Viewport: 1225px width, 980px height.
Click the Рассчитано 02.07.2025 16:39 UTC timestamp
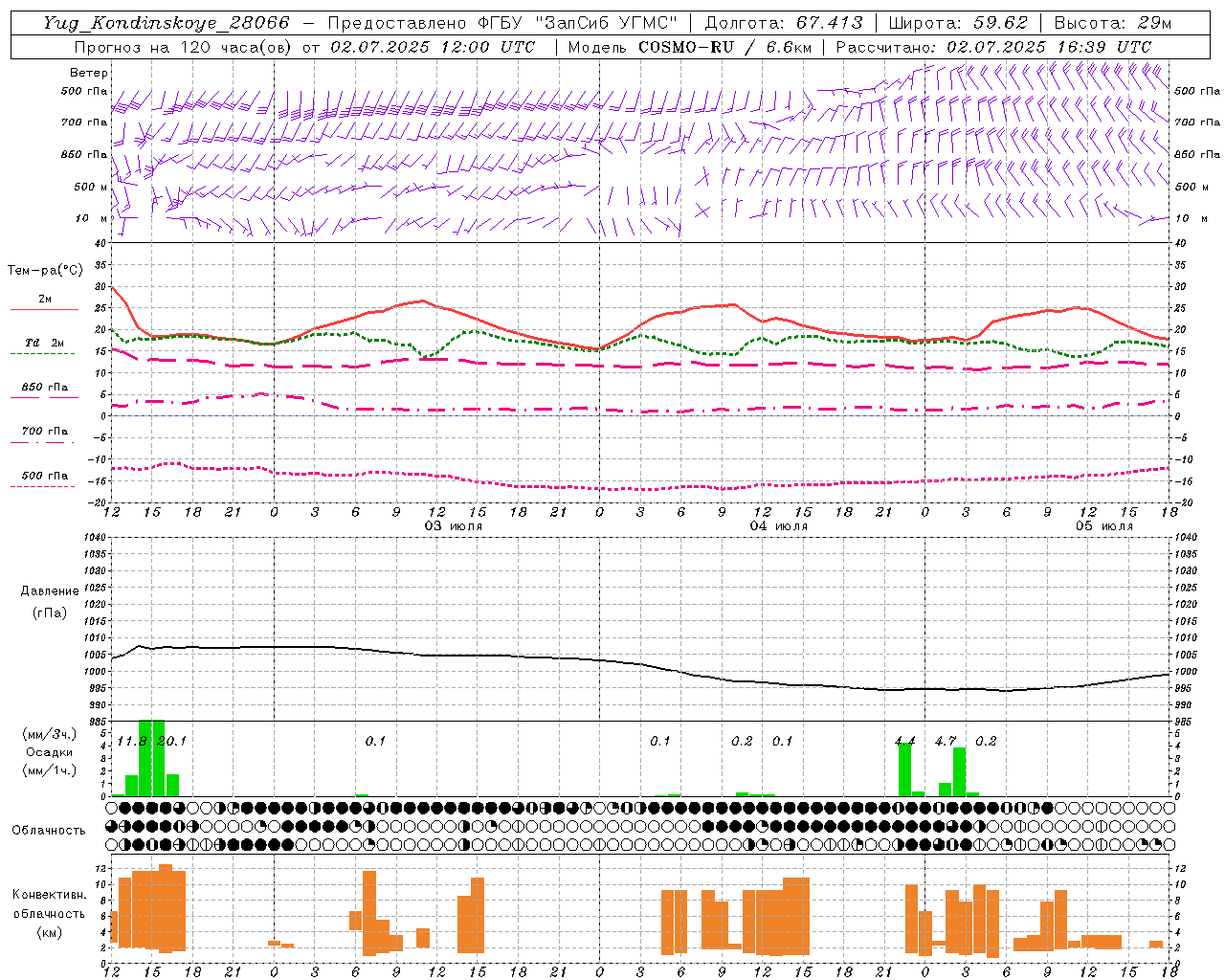coord(993,47)
